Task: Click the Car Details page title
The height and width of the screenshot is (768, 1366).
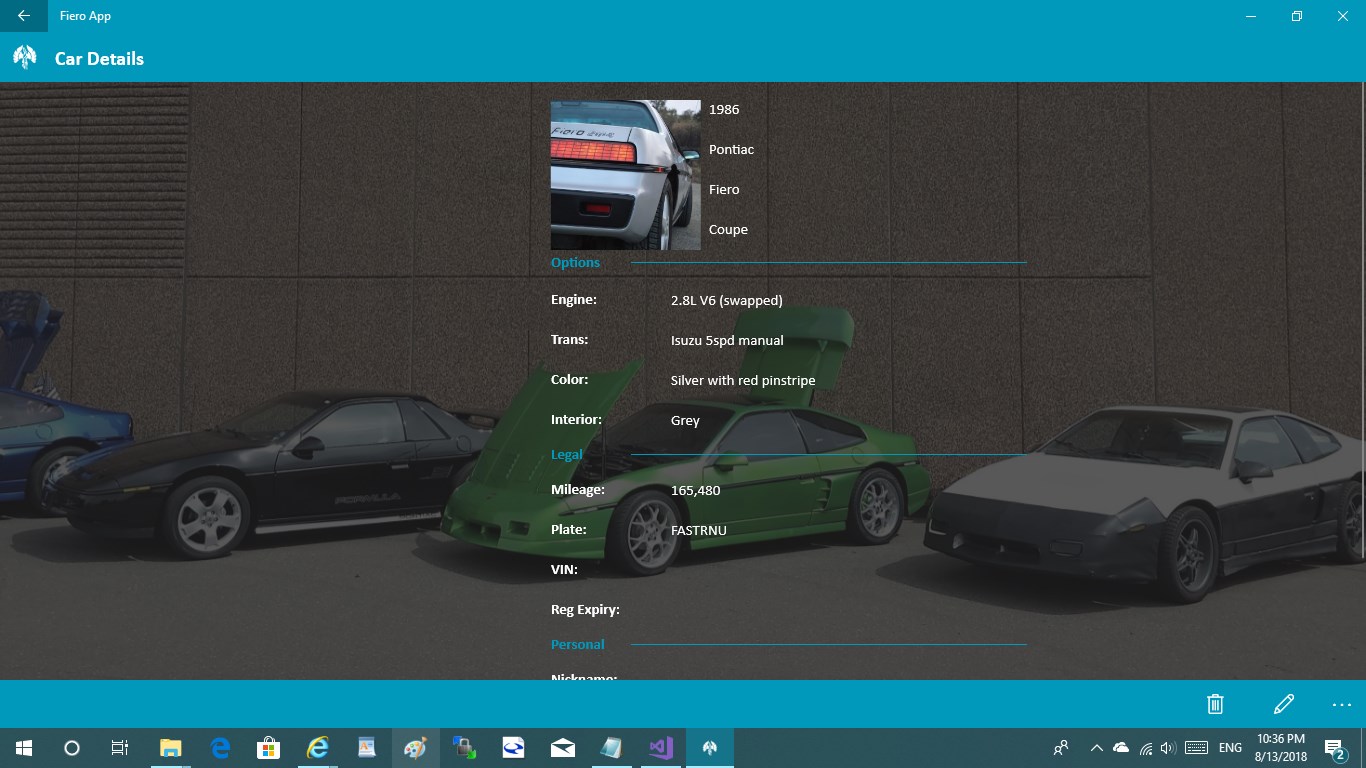Action: pos(99,59)
